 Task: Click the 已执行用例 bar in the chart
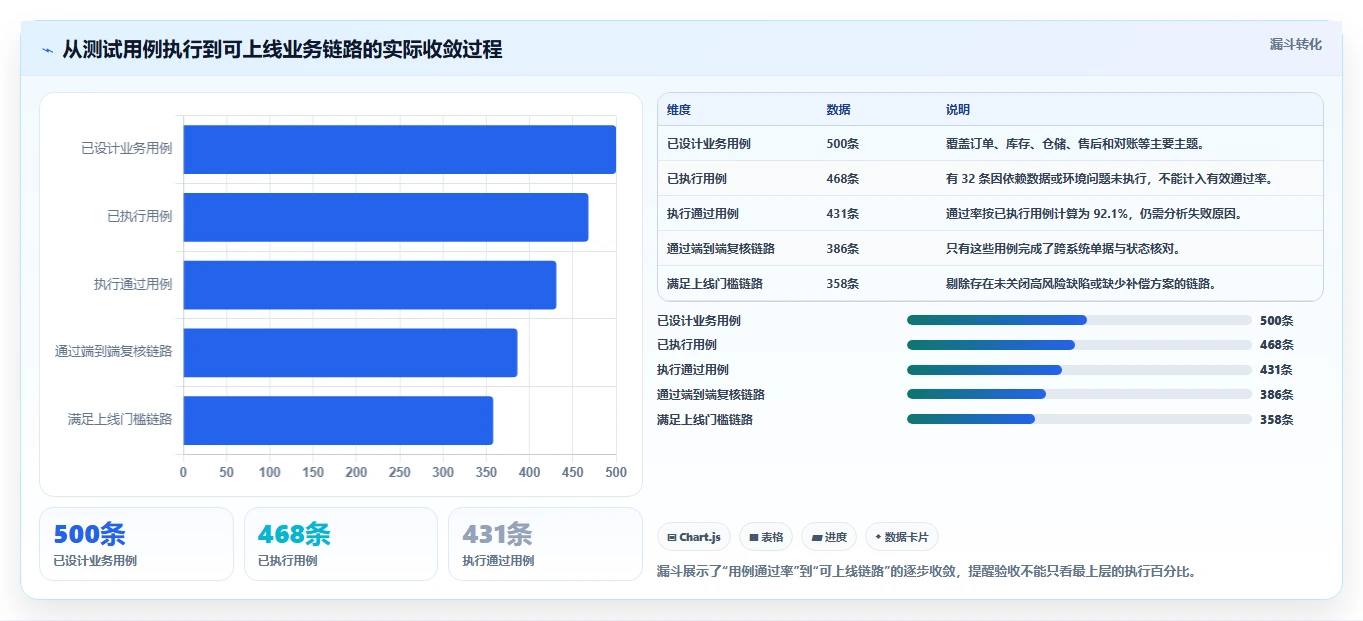click(x=385, y=217)
